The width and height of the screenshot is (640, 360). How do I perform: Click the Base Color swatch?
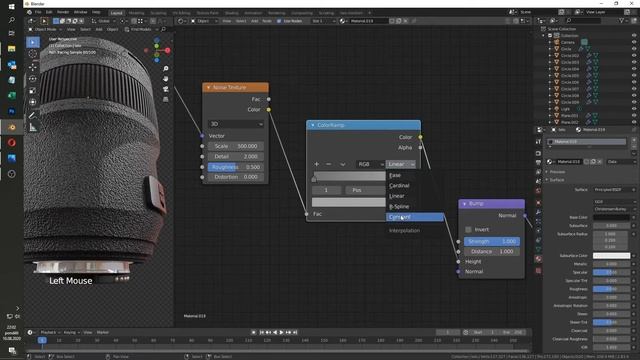pyautogui.click(x=611, y=218)
